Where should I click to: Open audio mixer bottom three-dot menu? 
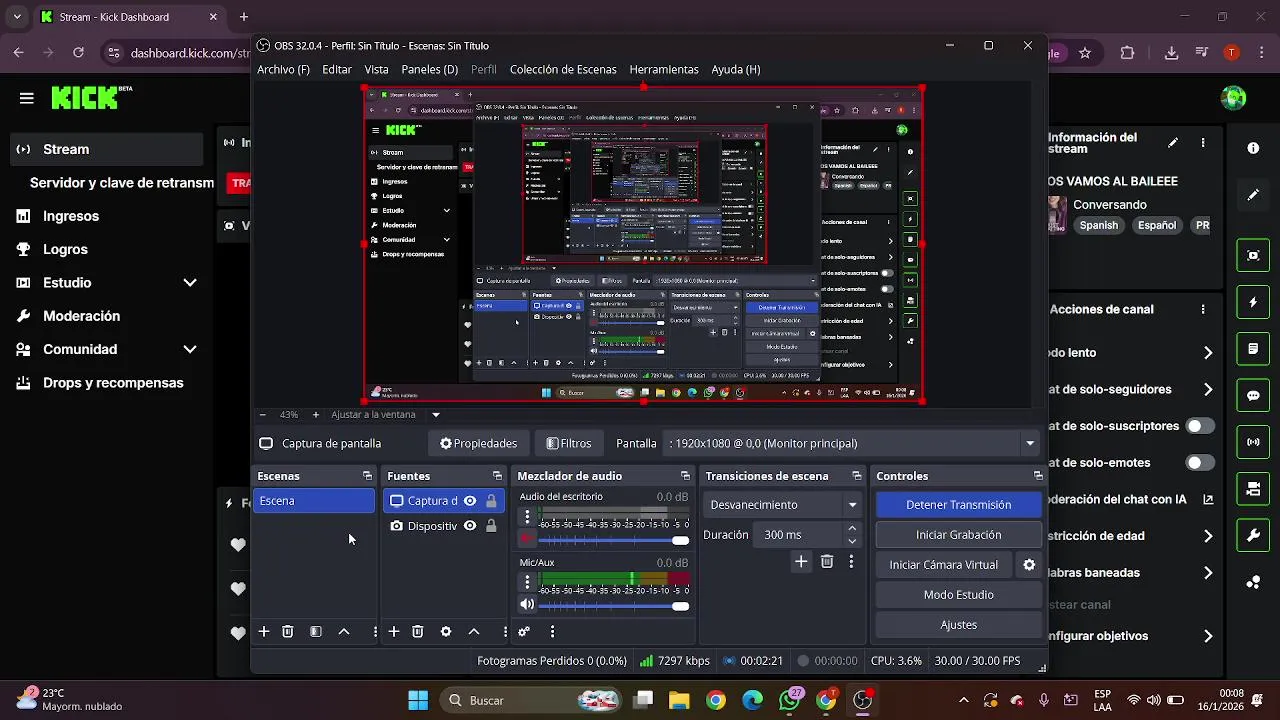(552, 632)
